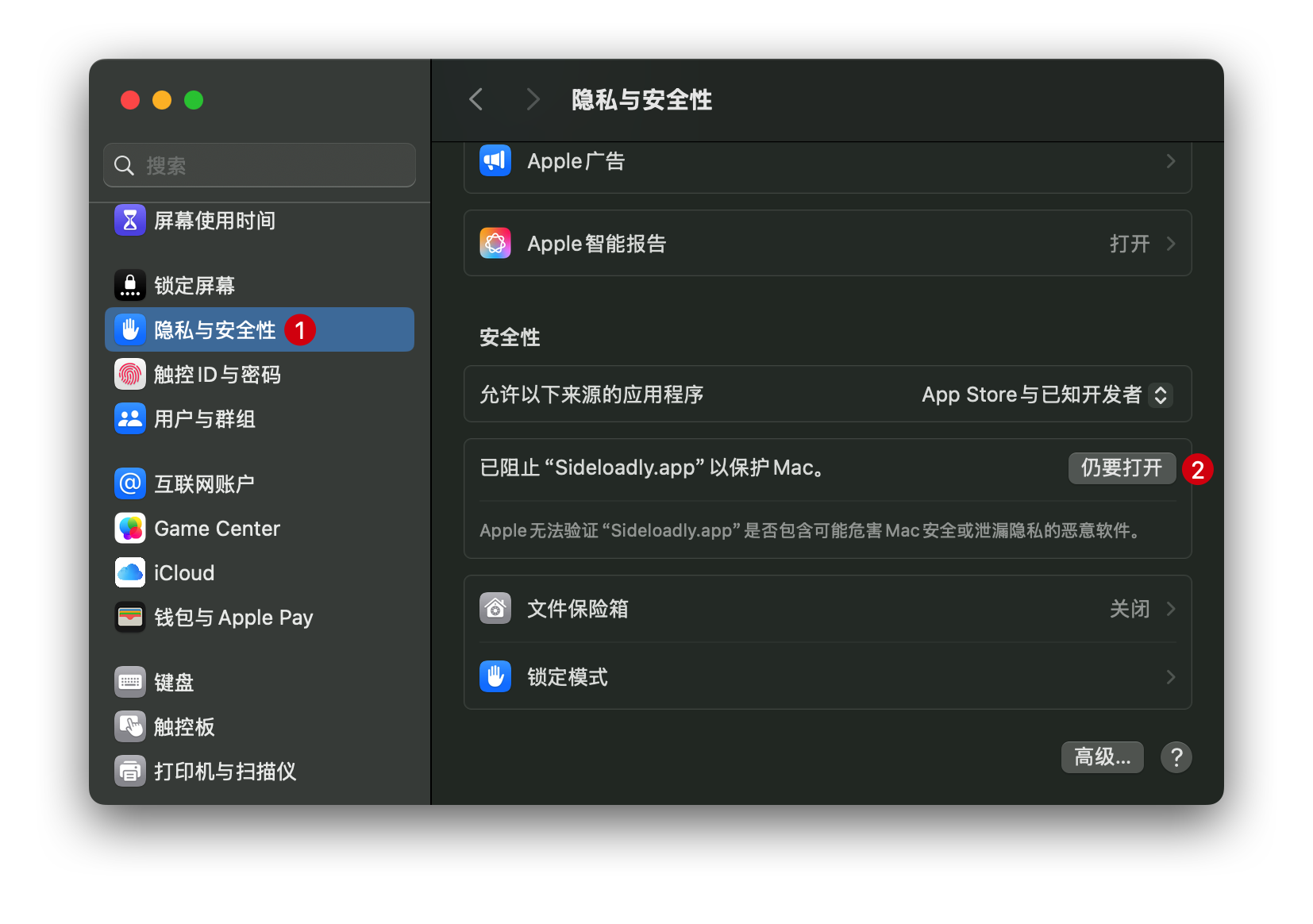The height and width of the screenshot is (924, 1313).
Task: Go back with the left arrow
Action: point(476,100)
